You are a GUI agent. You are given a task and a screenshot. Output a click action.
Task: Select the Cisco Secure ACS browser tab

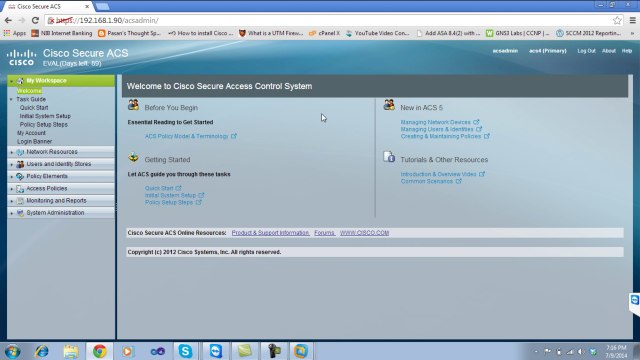click(48, 7)
